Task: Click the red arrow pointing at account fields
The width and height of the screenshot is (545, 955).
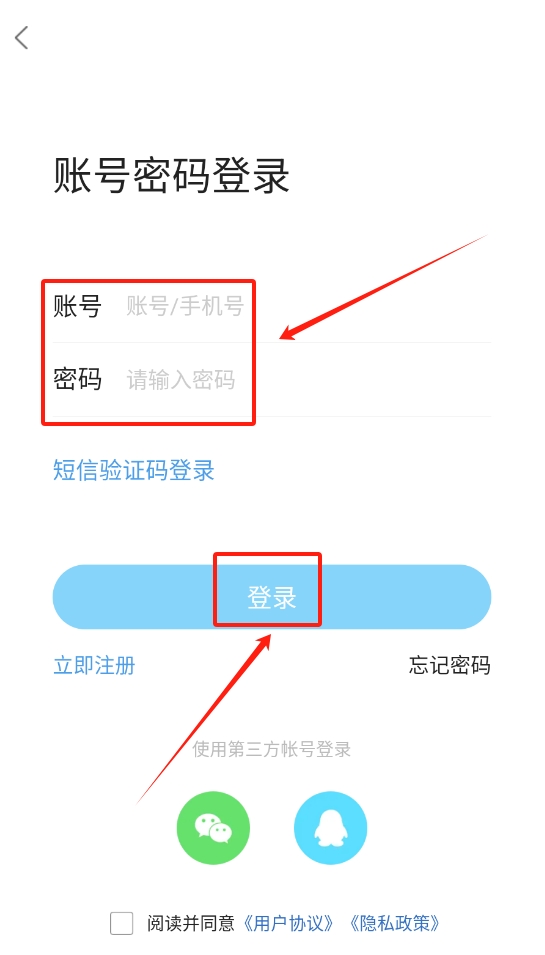Action: click(384, 287)
